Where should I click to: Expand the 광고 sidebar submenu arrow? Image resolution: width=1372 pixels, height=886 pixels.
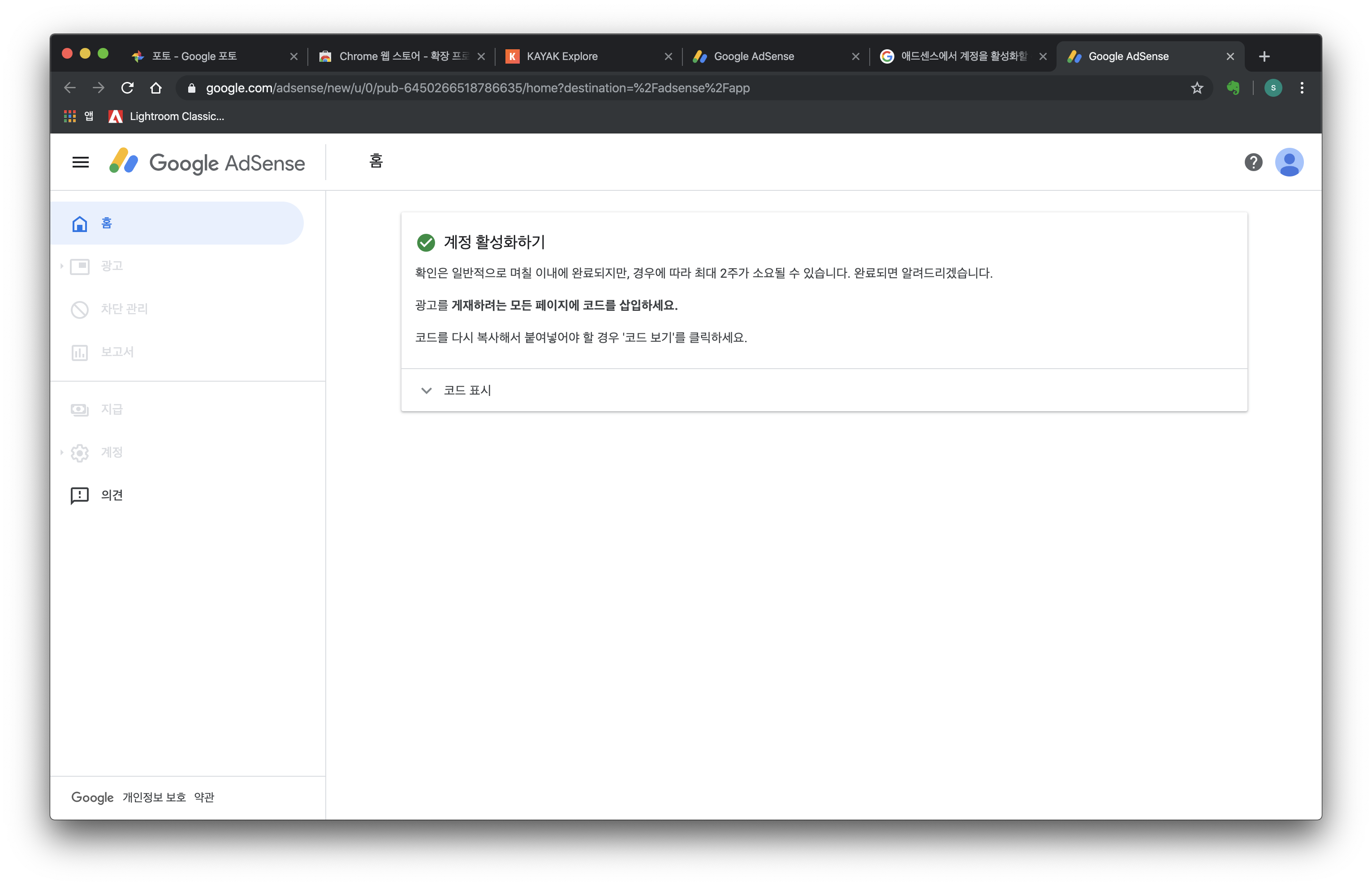tap(61, 266)
